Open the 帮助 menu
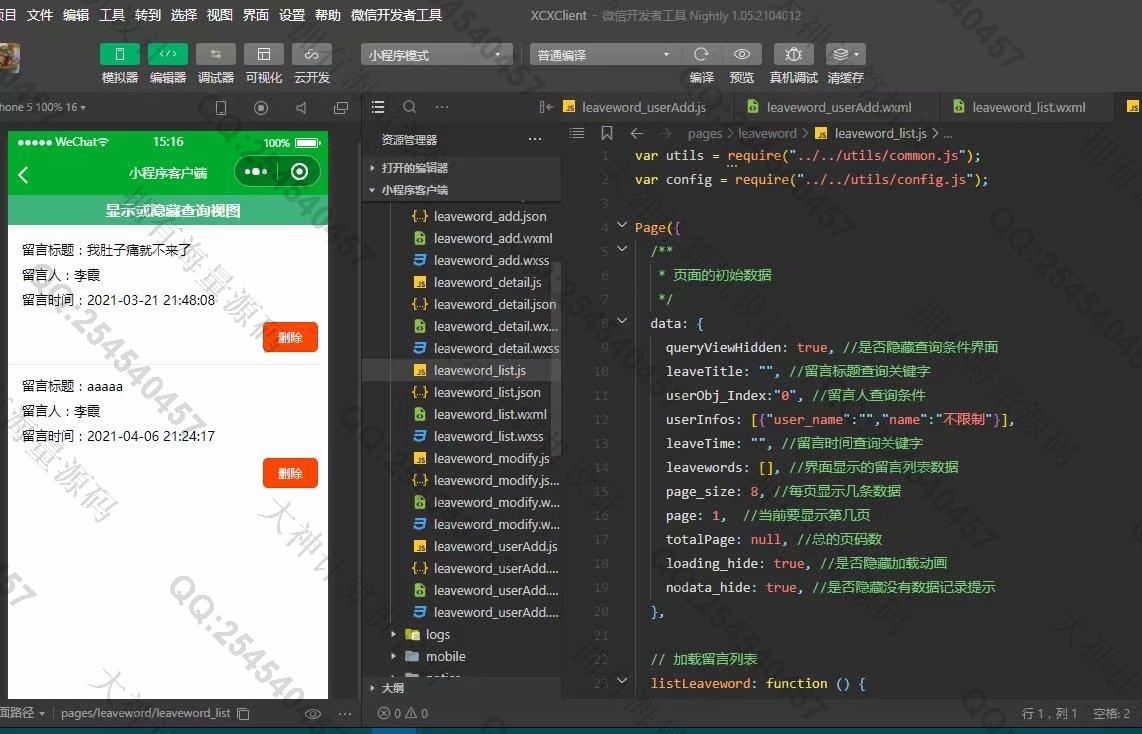The width and height of the screenshot is (1142, 734). pos(328,15)
